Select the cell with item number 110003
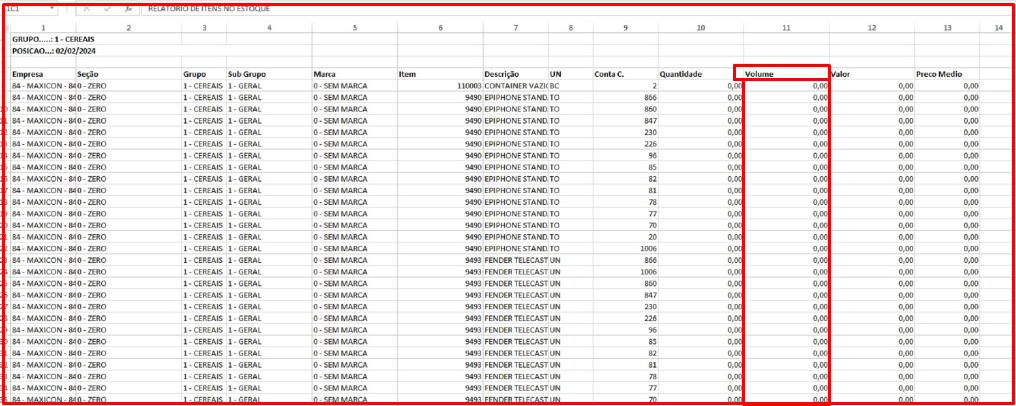 [440, 86]
